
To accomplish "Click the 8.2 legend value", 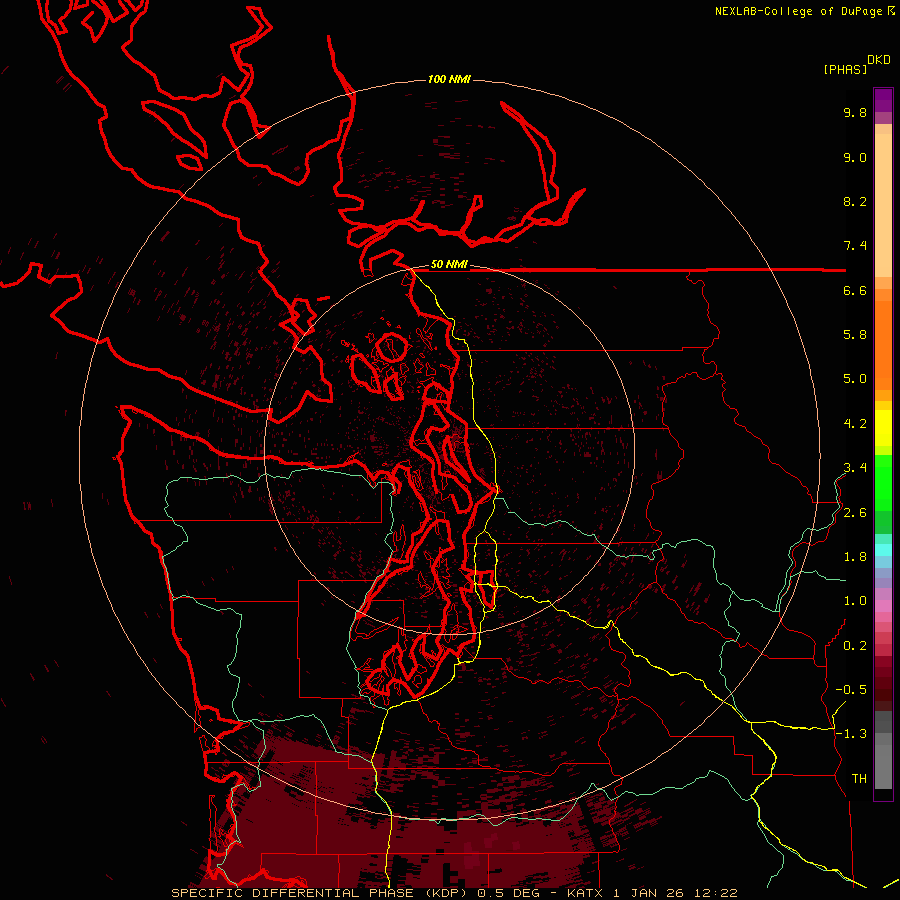I will coord(855,201).
